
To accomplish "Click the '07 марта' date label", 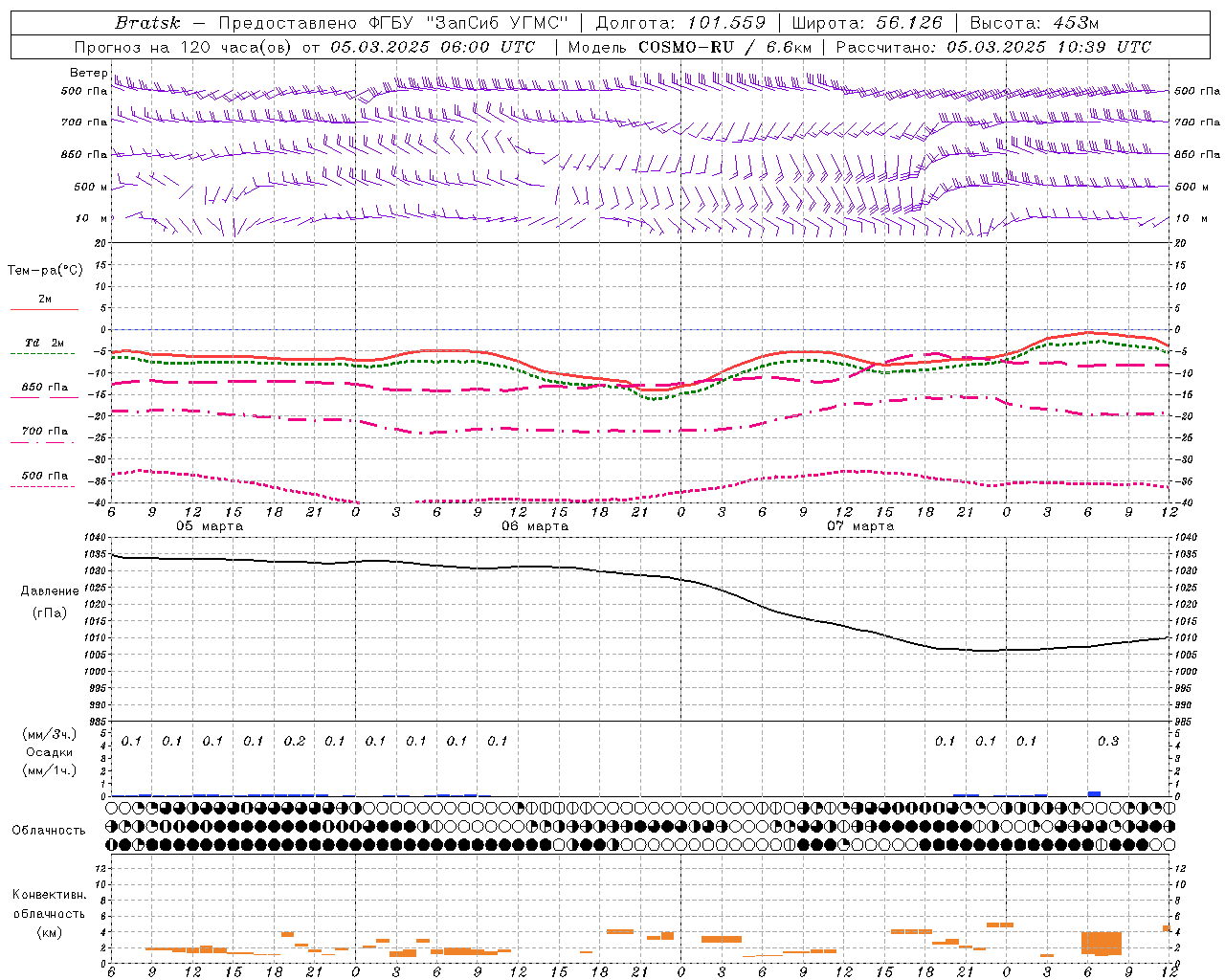I will (860, 526).
